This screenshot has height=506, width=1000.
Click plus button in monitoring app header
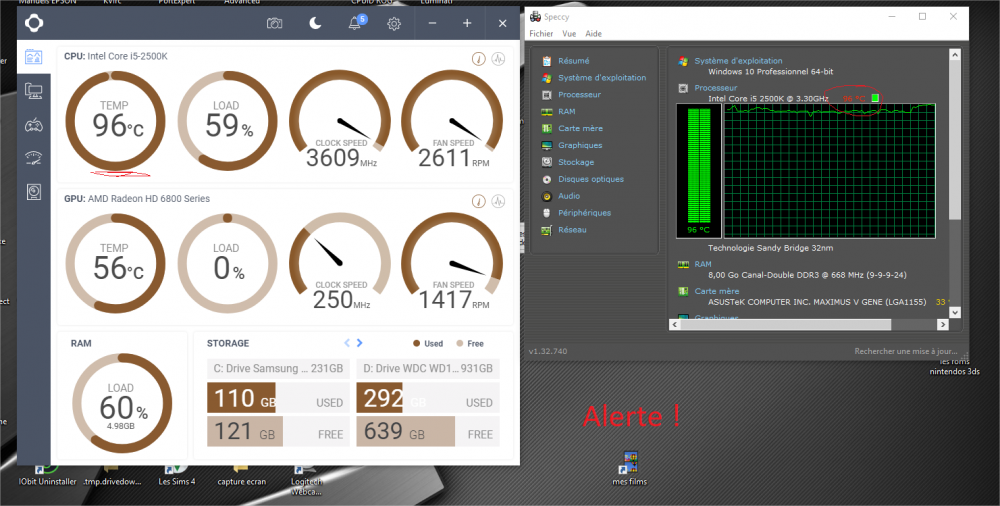pos(467,23)
